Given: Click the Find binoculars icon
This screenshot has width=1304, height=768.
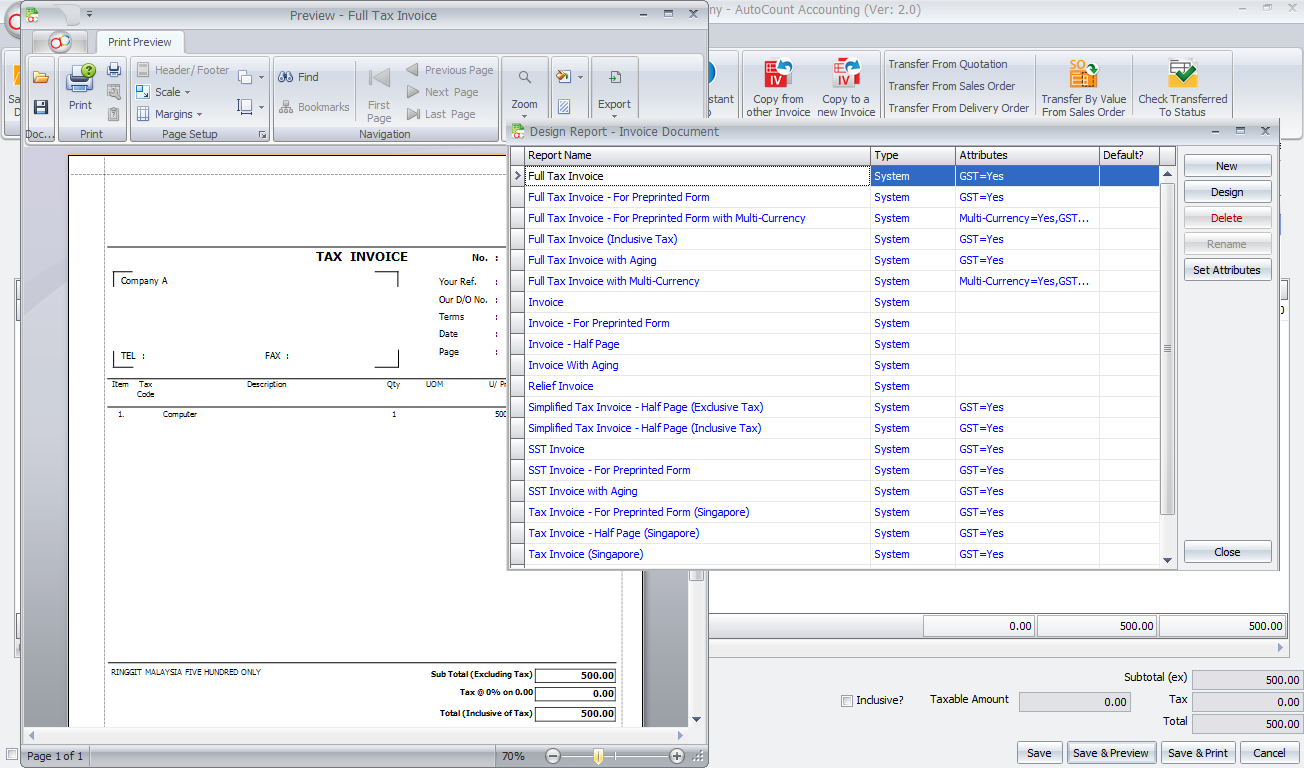Looking at the screenshot, I should click(x=286, y=77).
